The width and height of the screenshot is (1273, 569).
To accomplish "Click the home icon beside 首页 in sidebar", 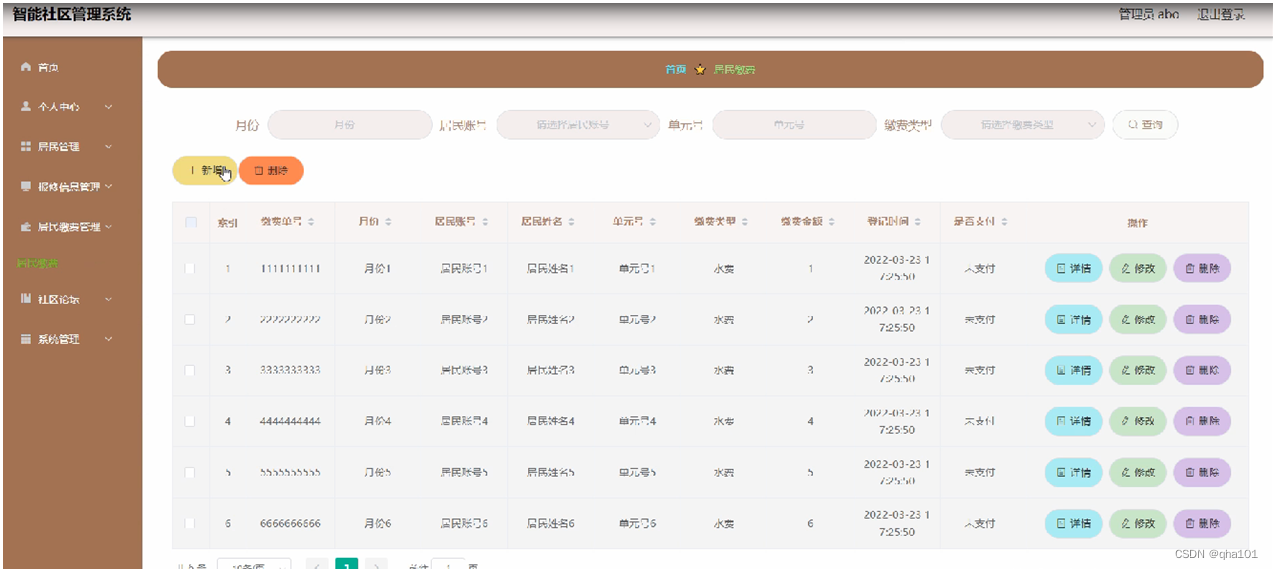I will (27, 68).
